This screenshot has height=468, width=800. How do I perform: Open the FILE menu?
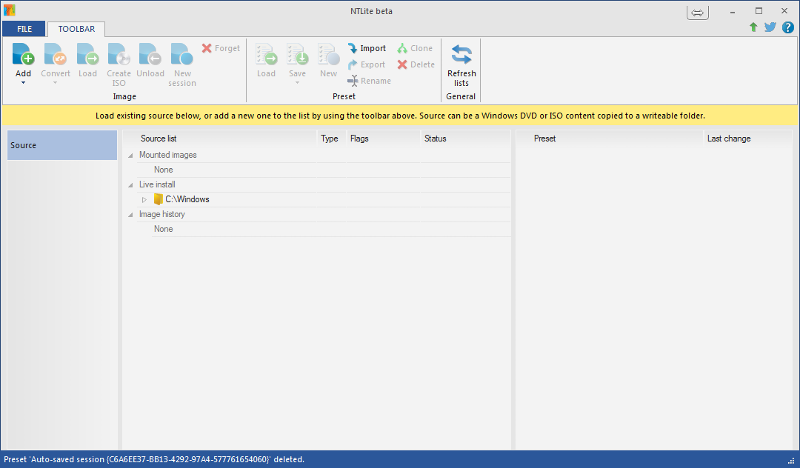(x=24, y=29)
